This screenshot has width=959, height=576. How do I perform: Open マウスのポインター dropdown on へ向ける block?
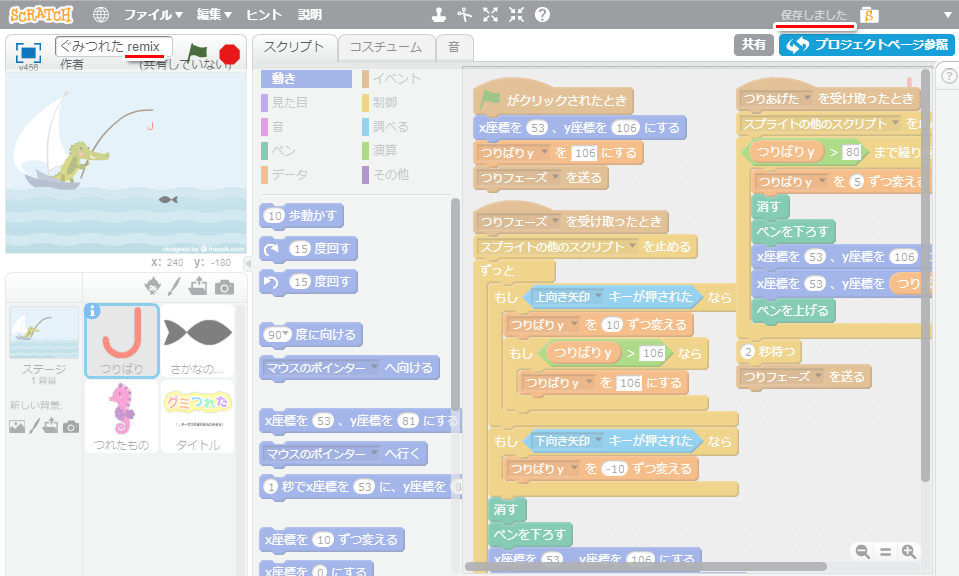pyautogui.click(x=372, y=367)
